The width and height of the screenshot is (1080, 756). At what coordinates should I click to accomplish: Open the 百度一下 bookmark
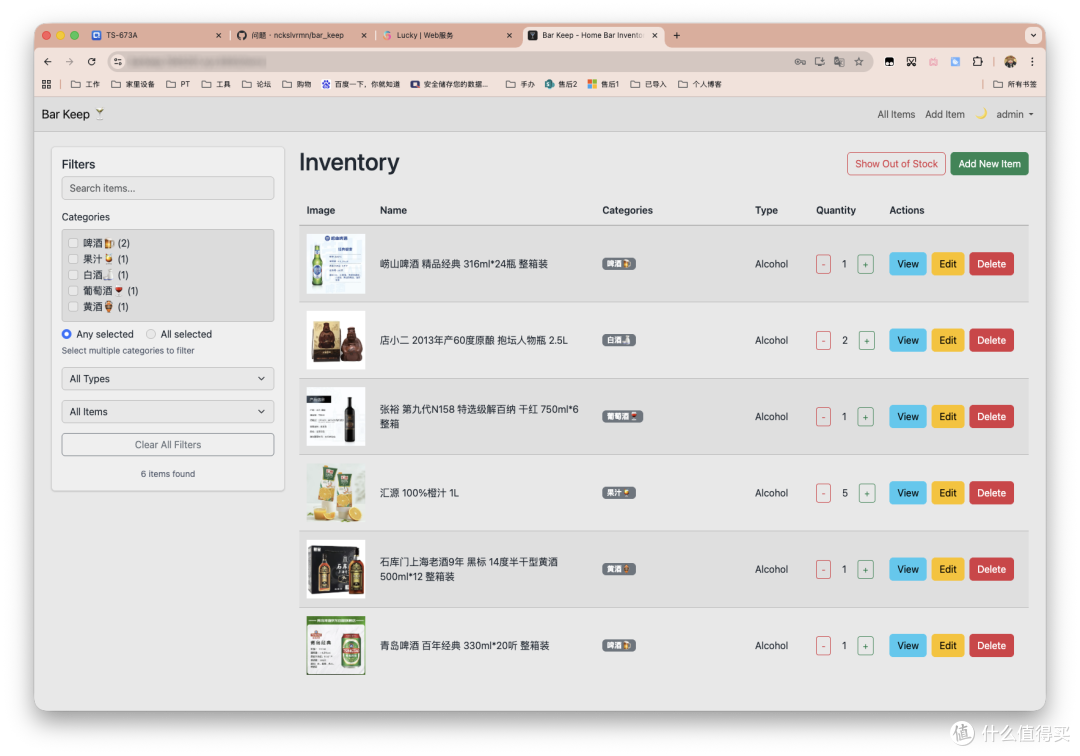pos(360,84)
